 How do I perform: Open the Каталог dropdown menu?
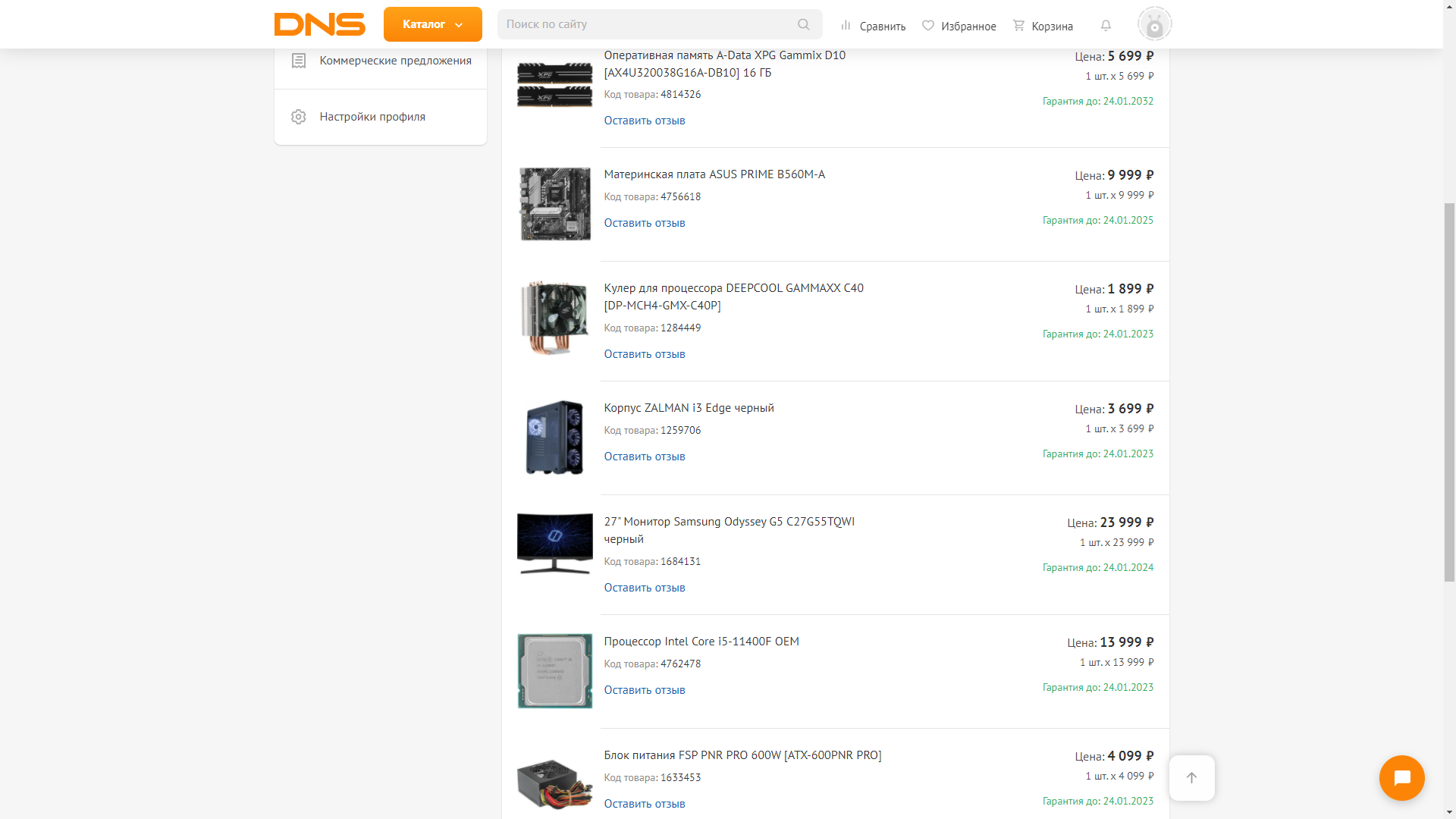(432, 24)
